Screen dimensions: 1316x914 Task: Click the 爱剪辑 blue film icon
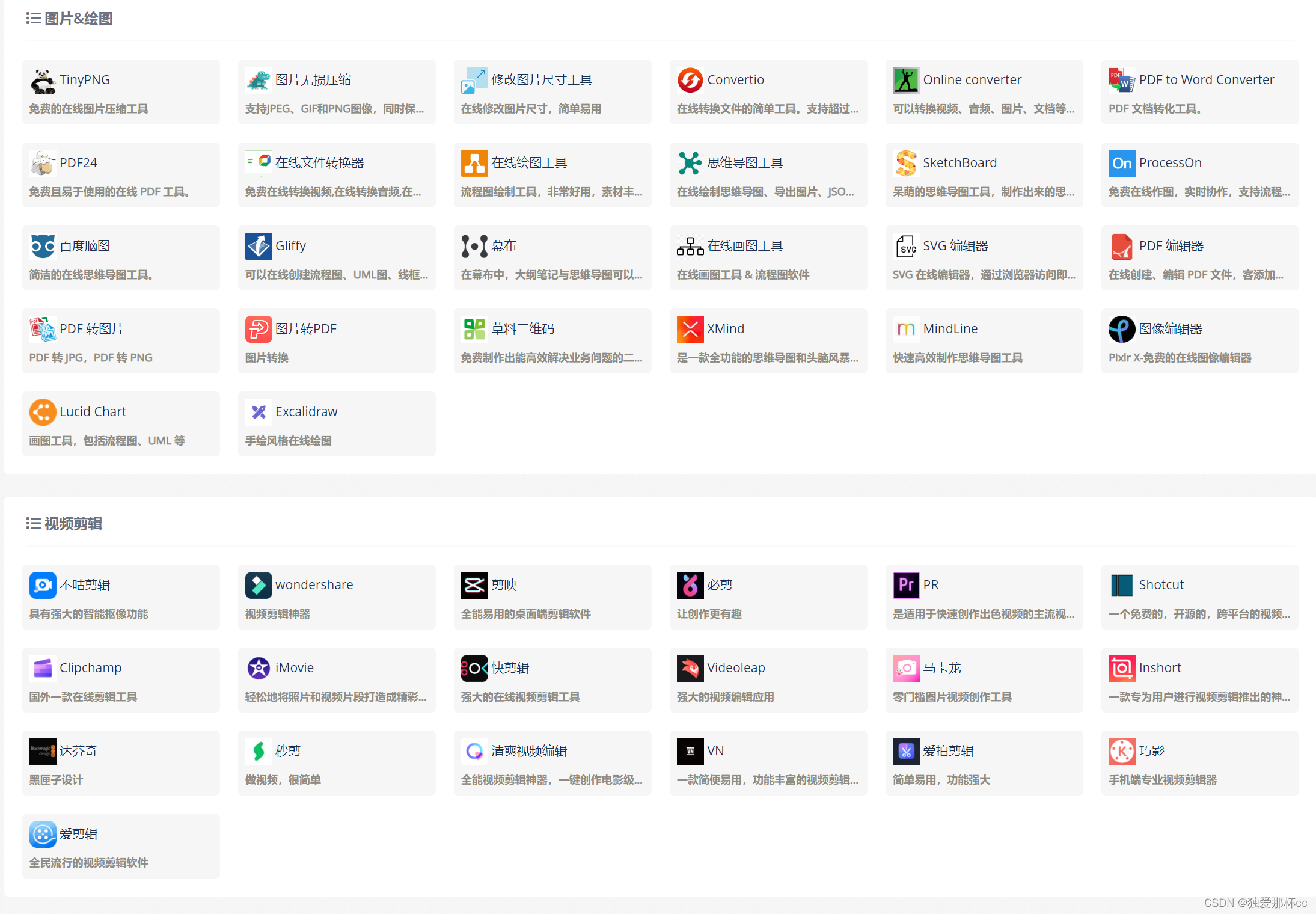(43, 834)
